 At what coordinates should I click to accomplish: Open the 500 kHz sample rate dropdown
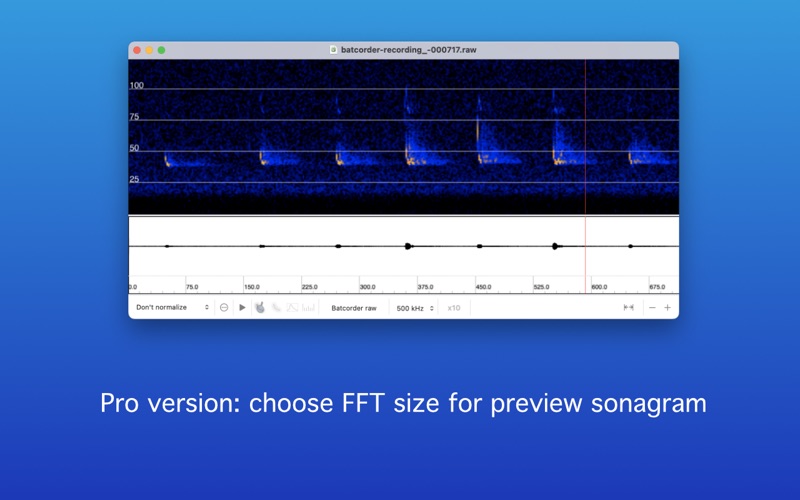pos(415,308)
